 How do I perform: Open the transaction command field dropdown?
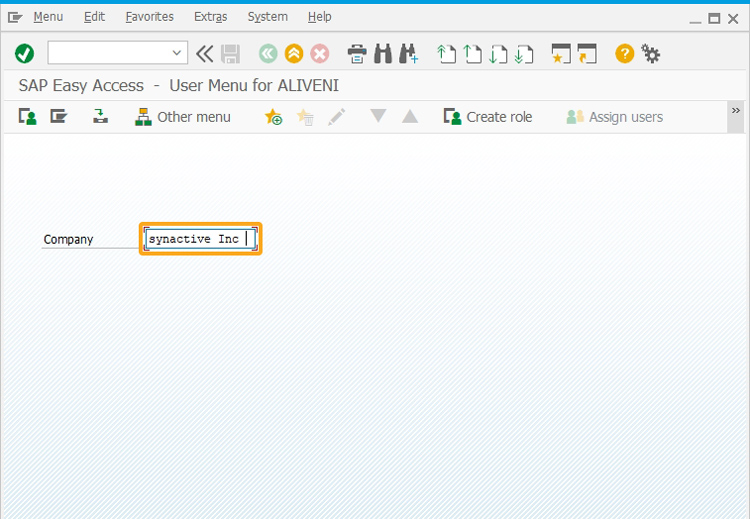point(176,53)
